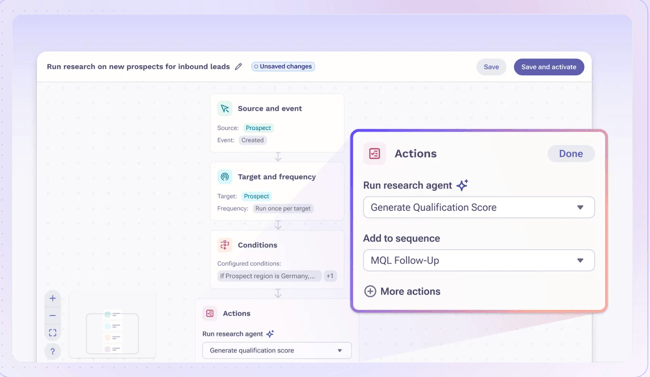Screen dimensions: 650x377
Task: Click the plus circle icon next to More actions
Action: coord(370,292)
